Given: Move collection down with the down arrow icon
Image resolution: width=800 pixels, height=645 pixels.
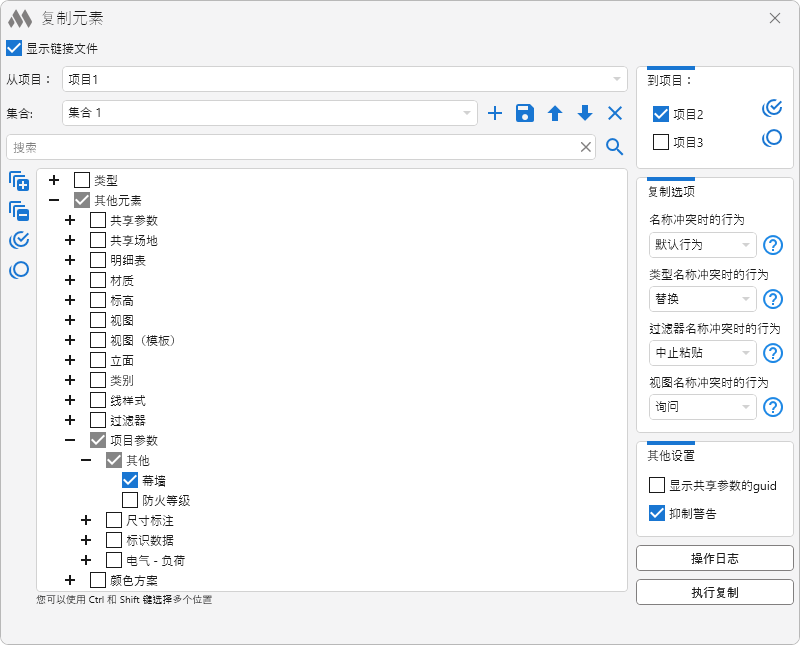Looking at the screenshot, I should point(585,114).
